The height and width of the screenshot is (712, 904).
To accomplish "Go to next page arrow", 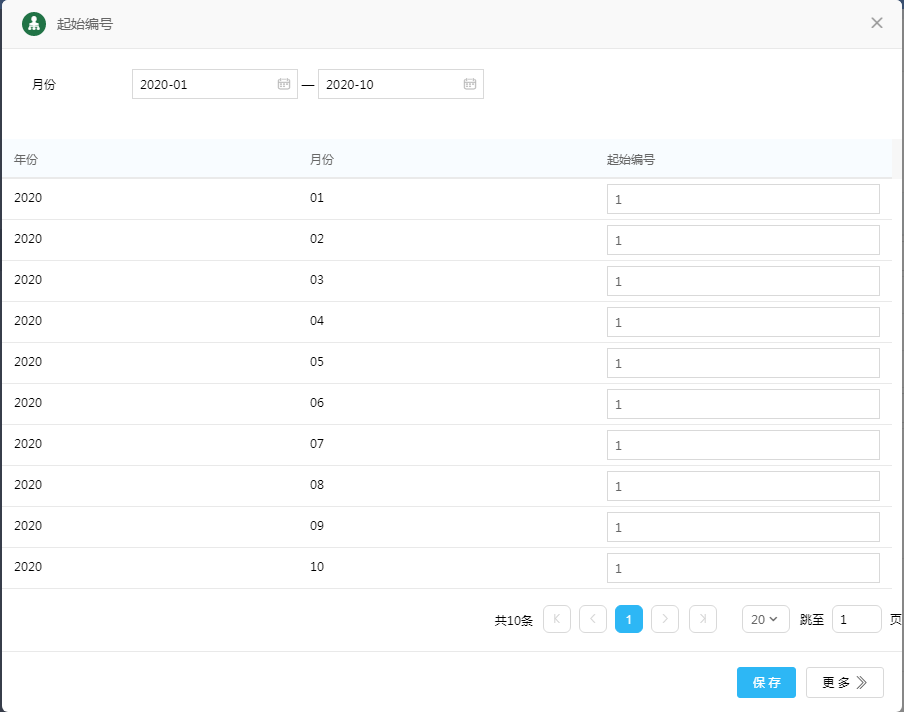I will [x=665, y=620].
